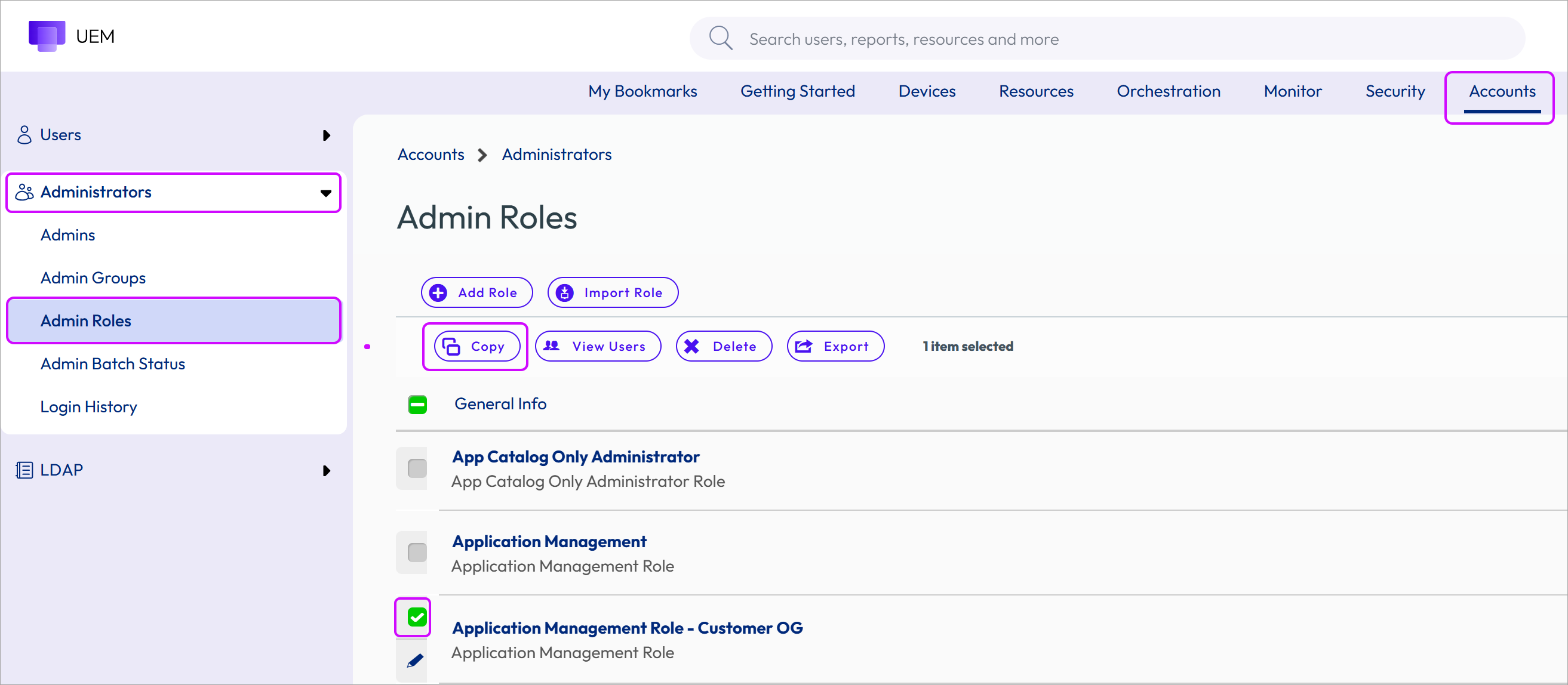
Task: Select the Accounts tab
Action: point(1502,91)
